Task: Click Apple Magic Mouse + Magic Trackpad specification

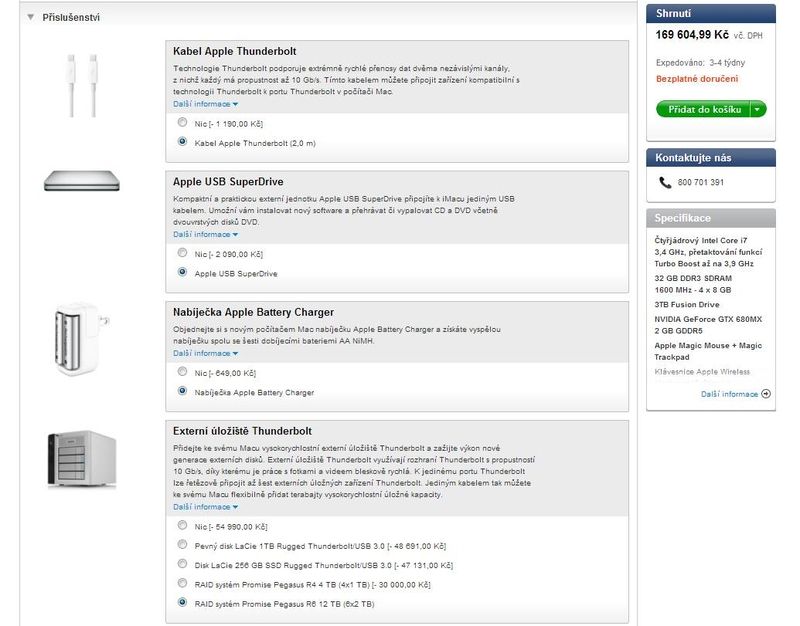Action: click(708, 352)
